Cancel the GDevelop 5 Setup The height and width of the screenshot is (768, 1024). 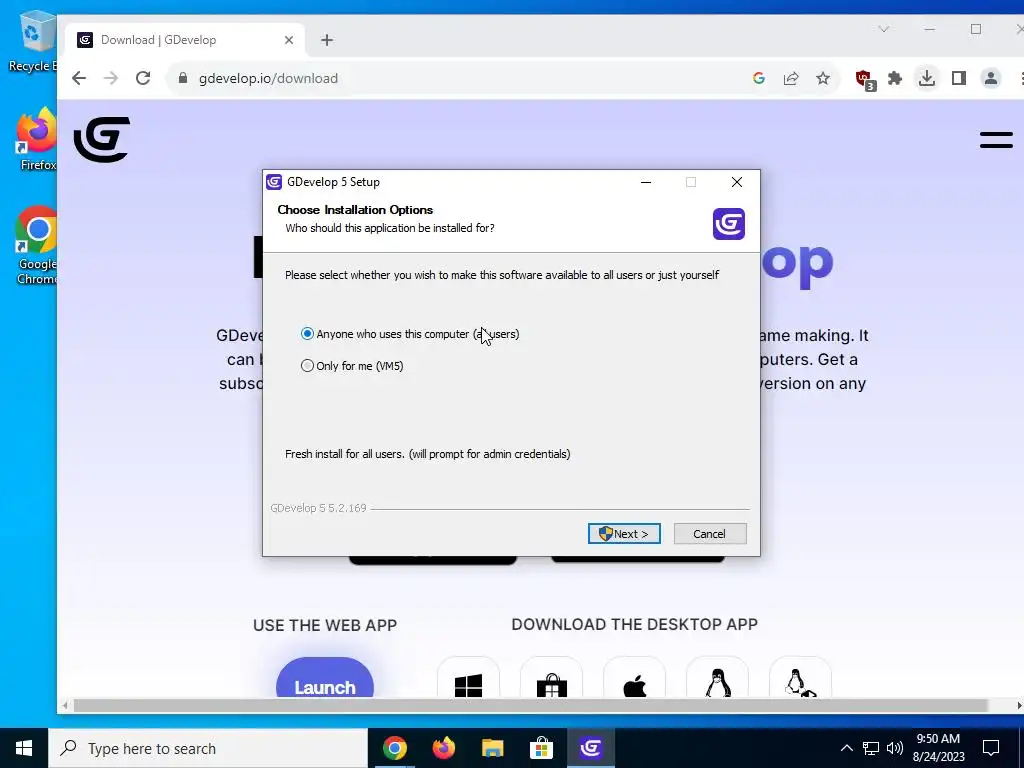click(710, 534)
